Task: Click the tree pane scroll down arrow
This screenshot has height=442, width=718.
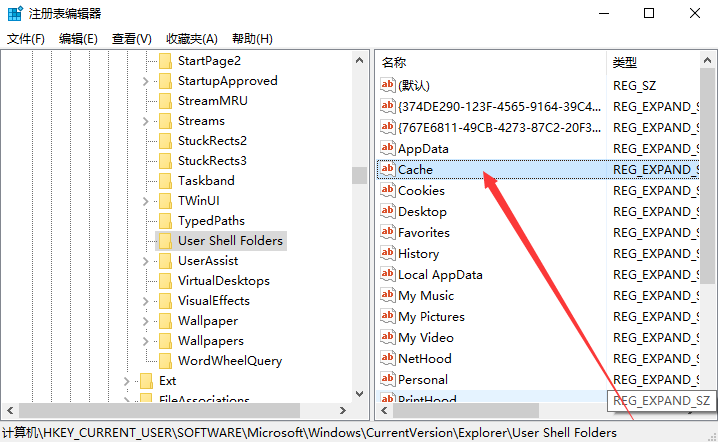Action: click(359, 394)
